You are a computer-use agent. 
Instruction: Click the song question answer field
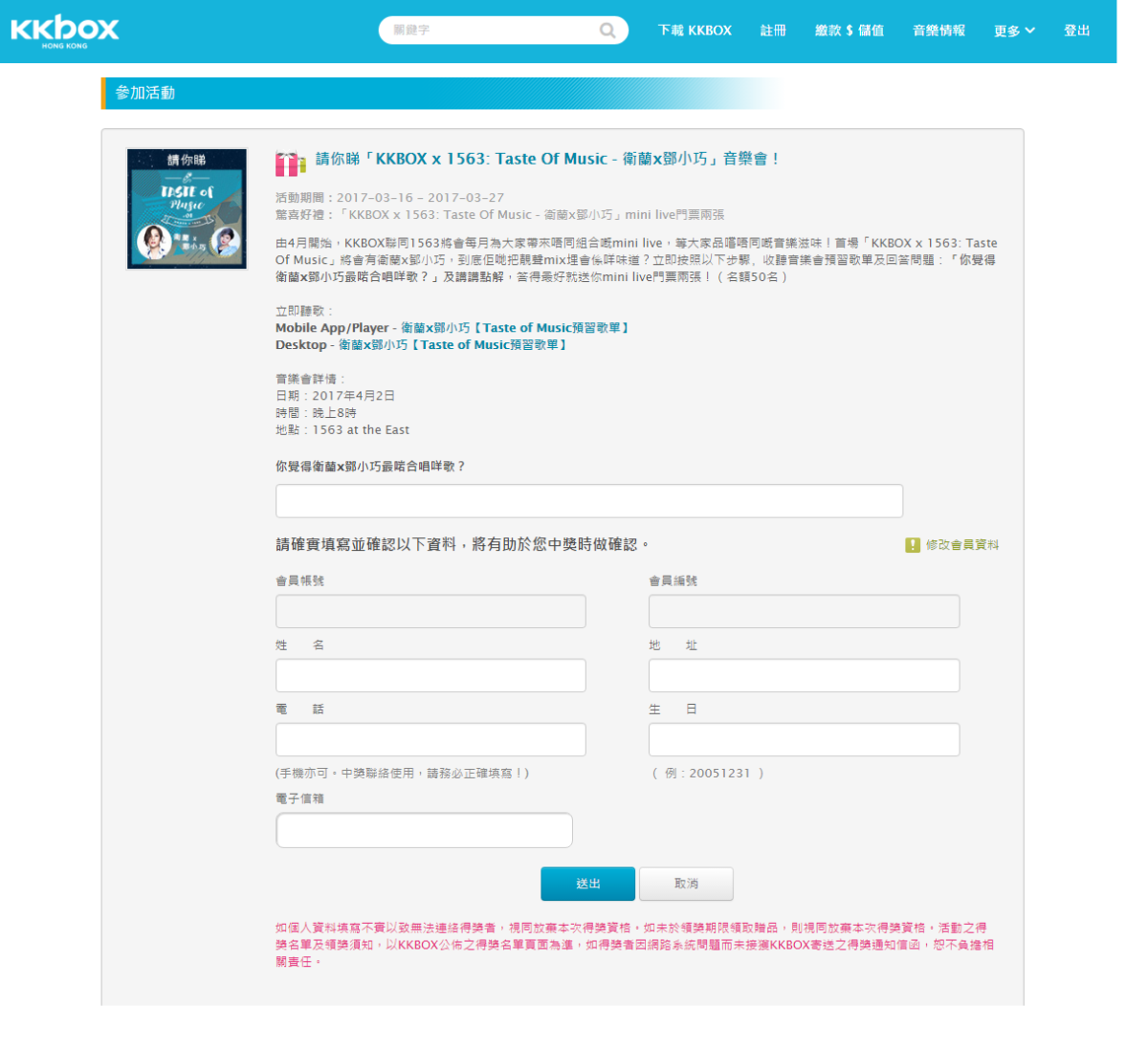click(588, 501)
